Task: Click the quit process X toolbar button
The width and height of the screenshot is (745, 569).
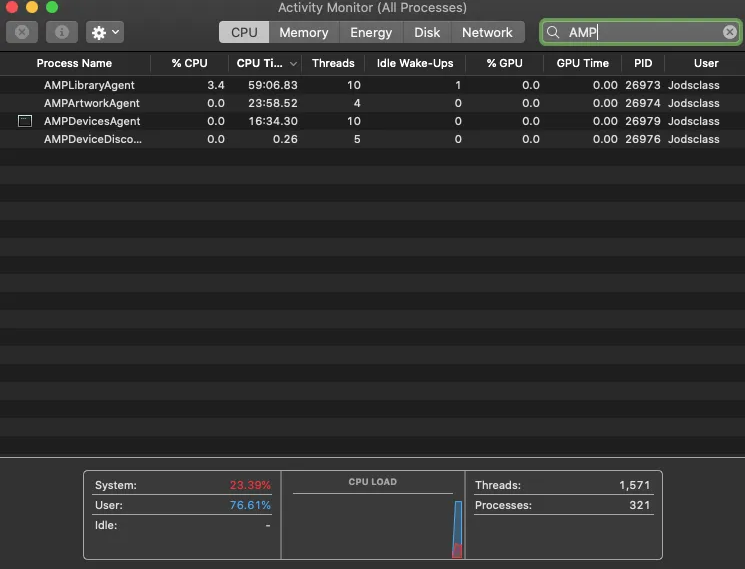Action: [22, 32]
